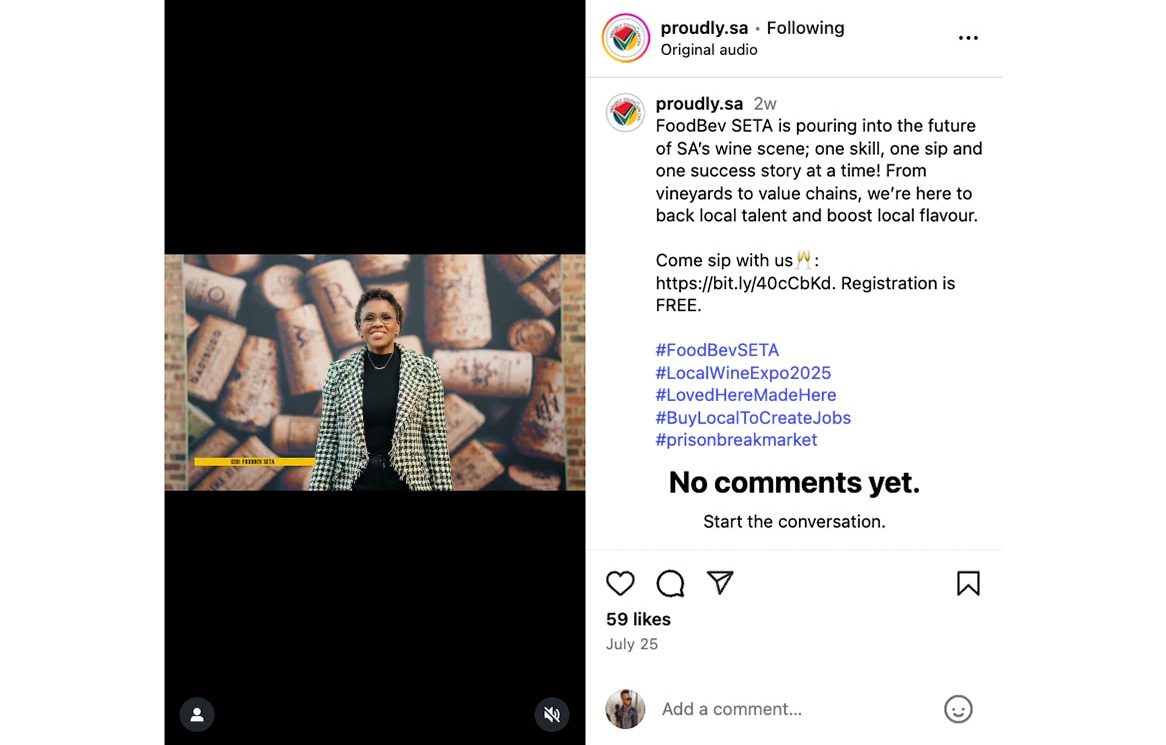Open the three-dot more options menu
1166x745 pixels.
pos(968,38)
